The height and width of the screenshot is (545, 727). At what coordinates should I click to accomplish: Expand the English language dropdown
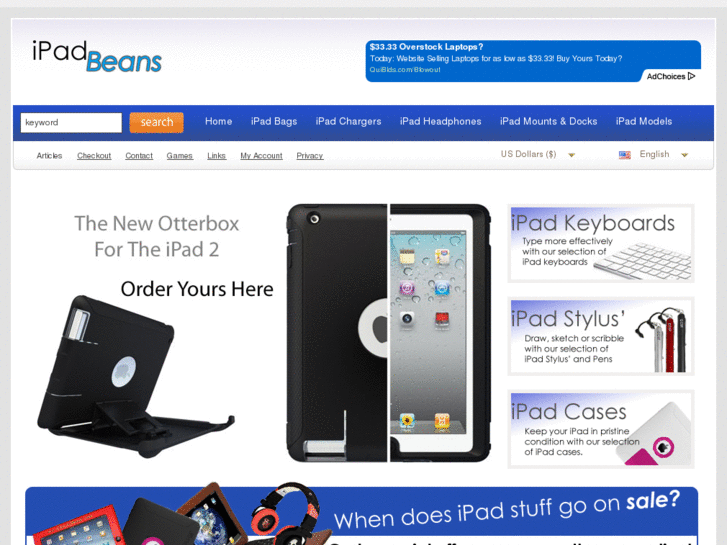pyautogui.click(x=663, y=154)
